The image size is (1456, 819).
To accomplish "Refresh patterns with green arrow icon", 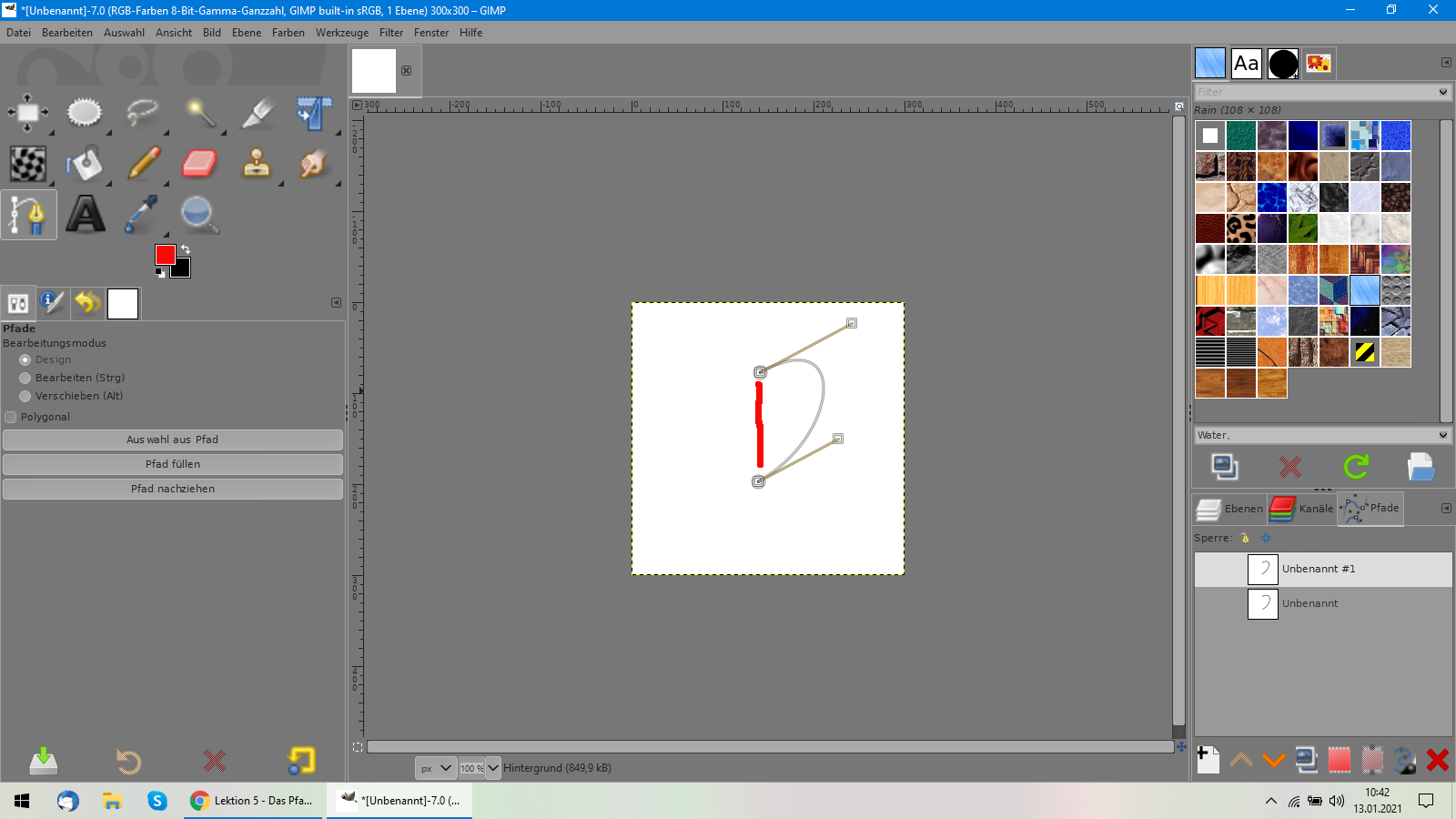I will pos(1356,467).
